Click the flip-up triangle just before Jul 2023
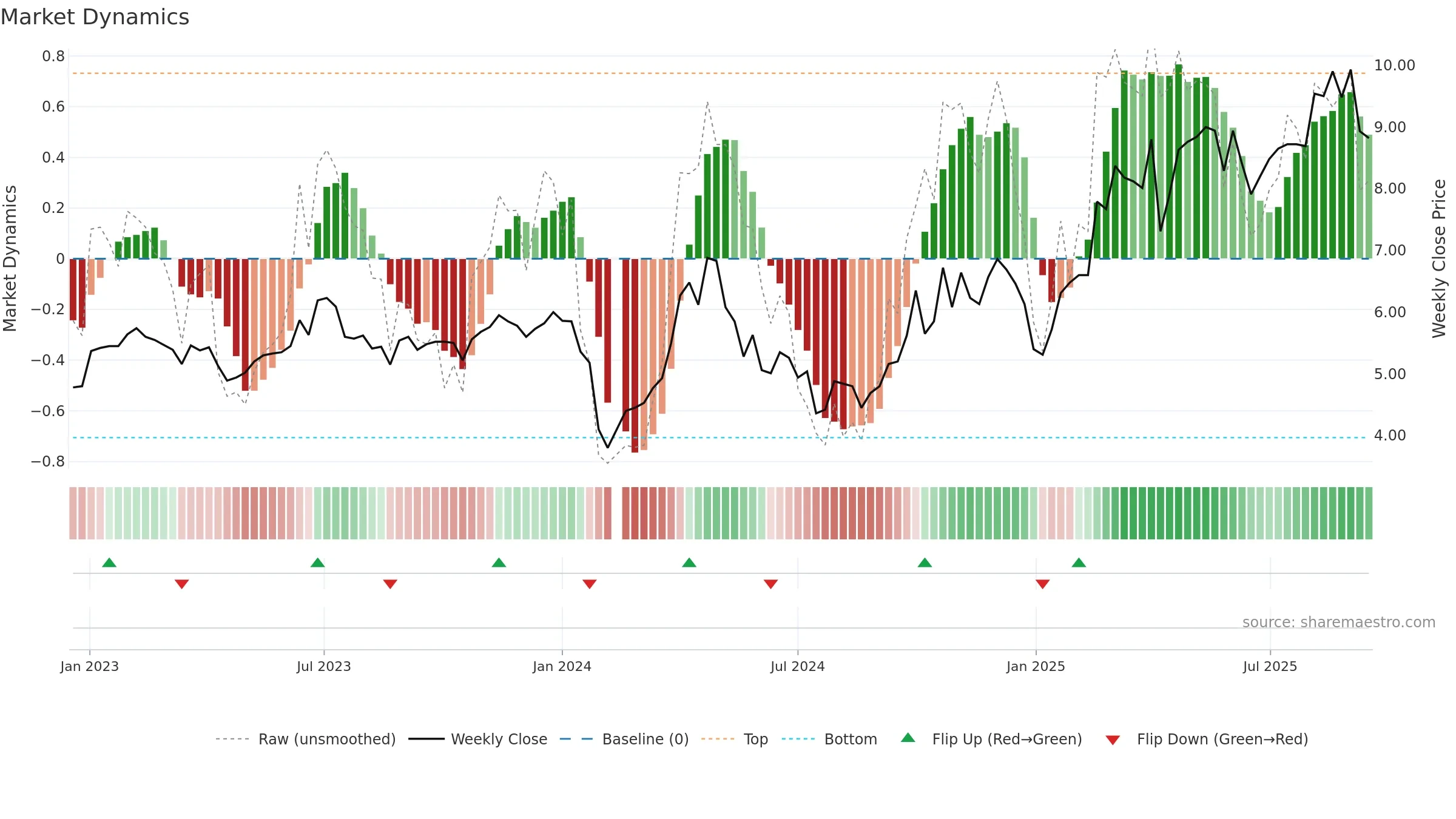 318,562
